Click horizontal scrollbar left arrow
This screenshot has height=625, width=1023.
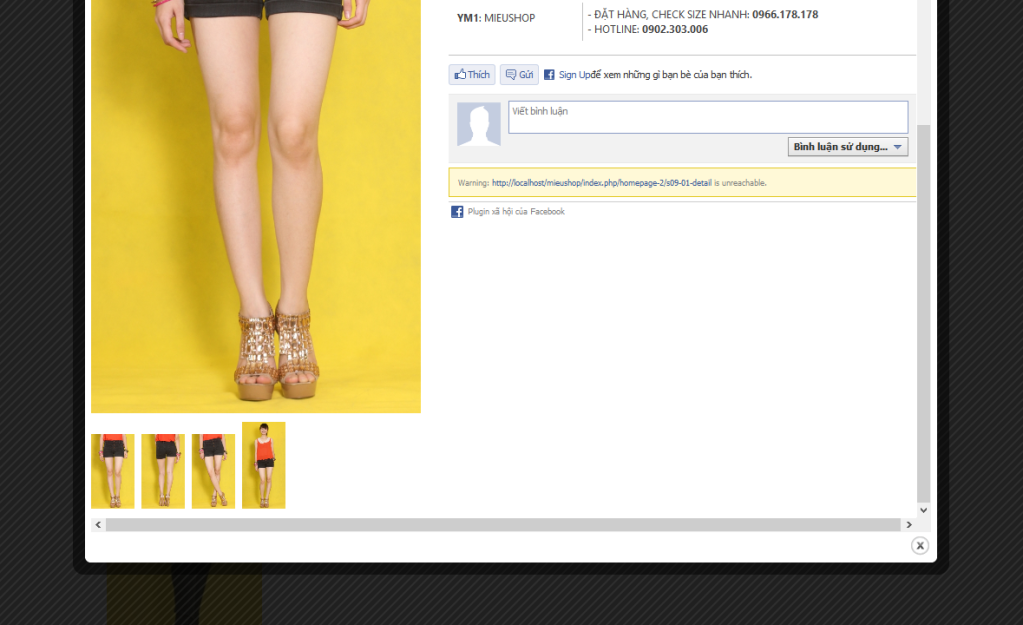[99, 525]
